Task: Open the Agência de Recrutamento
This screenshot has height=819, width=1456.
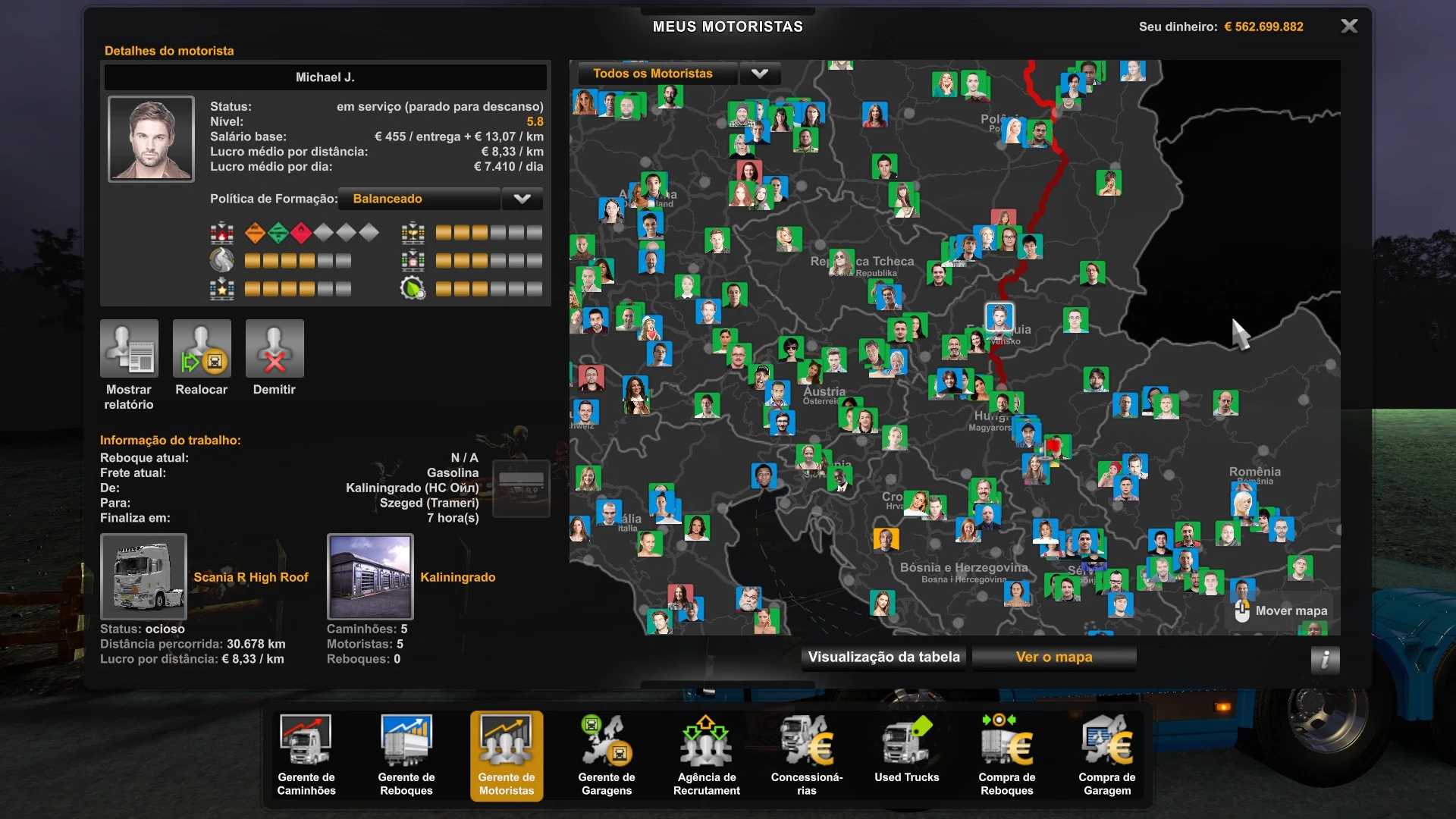Action: pyautogui.click(x=706, y=755)
